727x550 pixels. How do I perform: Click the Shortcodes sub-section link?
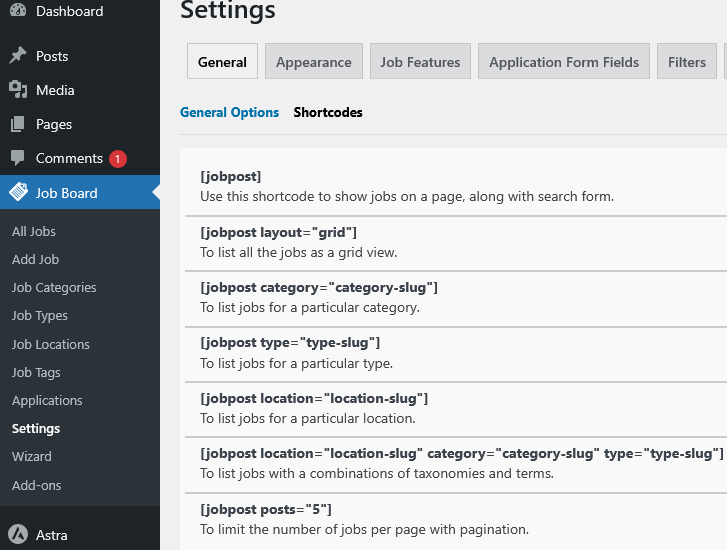coord(328,112)
